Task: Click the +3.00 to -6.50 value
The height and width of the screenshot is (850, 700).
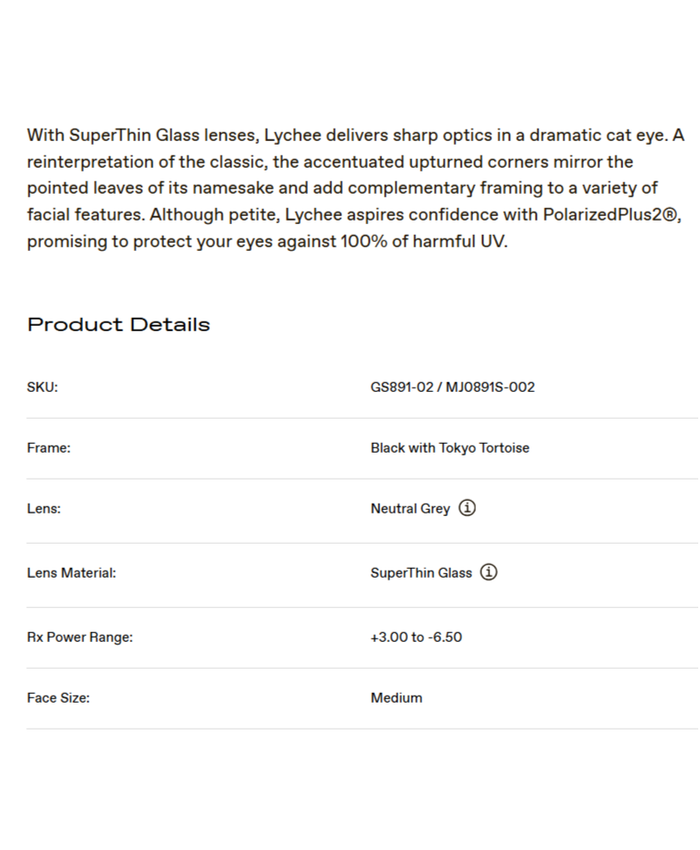Action: point(416,637)
